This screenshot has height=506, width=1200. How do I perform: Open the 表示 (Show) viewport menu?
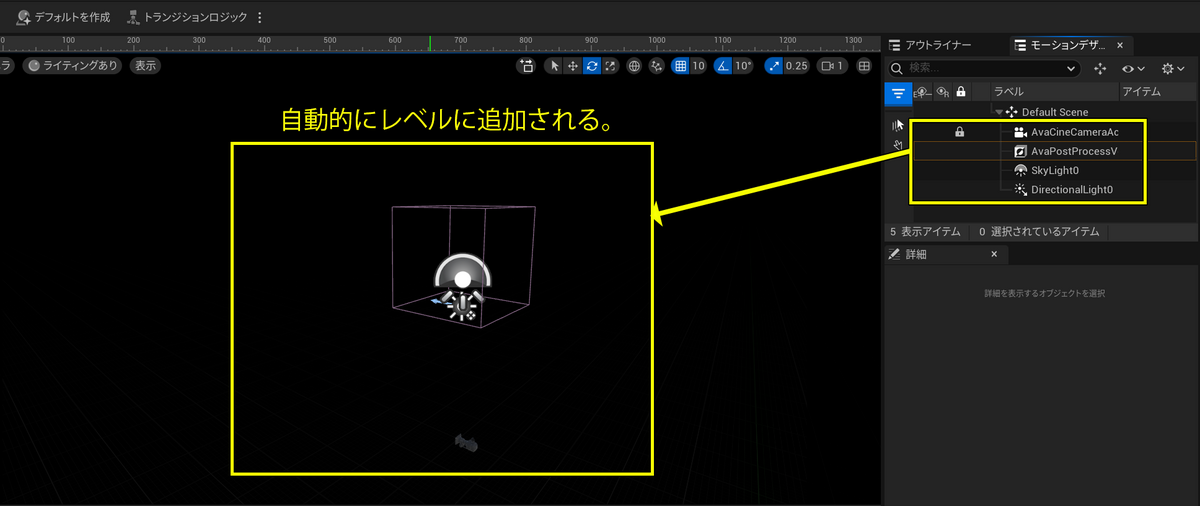(x=145, y=66)
